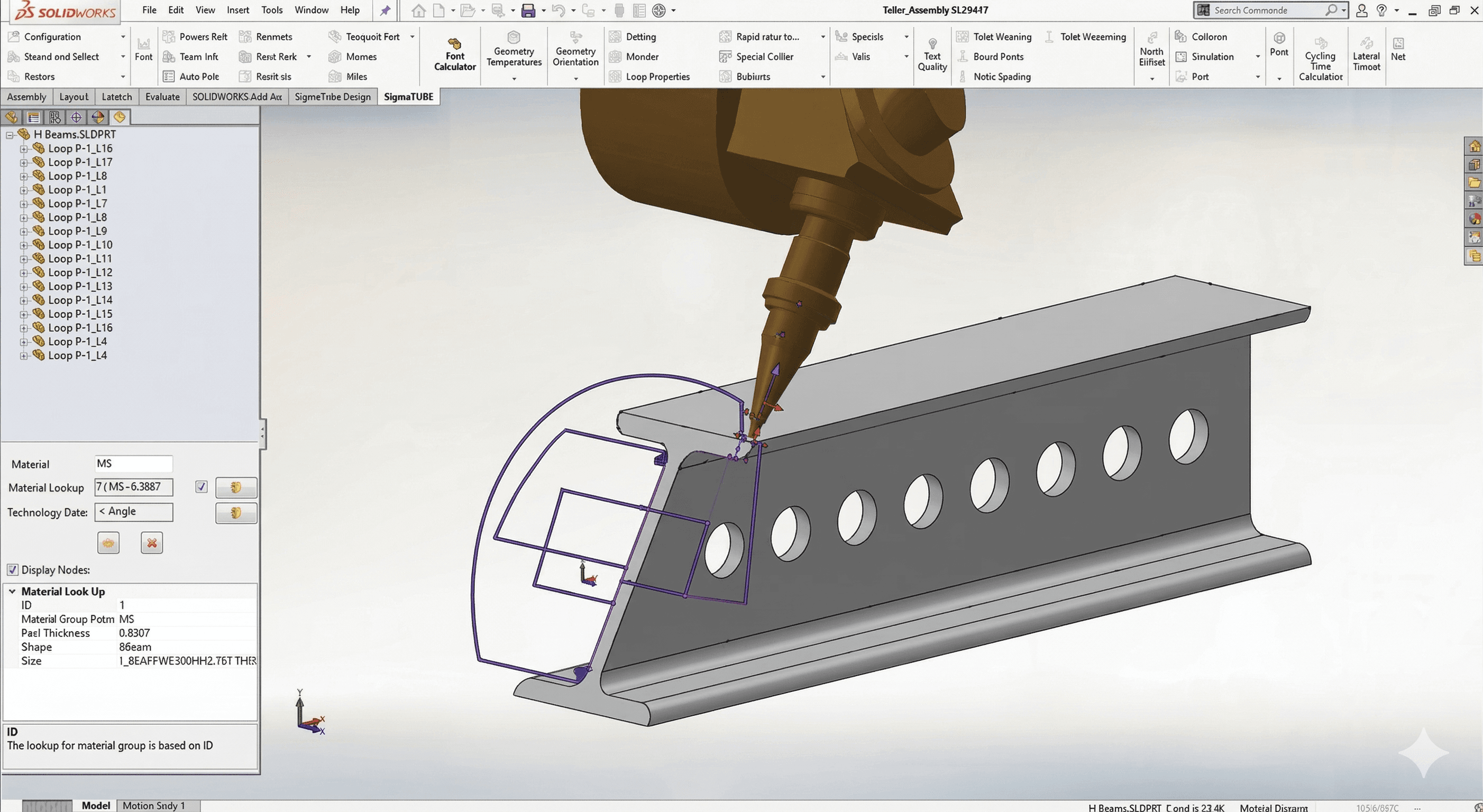Click the user account icon
The image size is (1483, 812).
[x=1361, y=11]
